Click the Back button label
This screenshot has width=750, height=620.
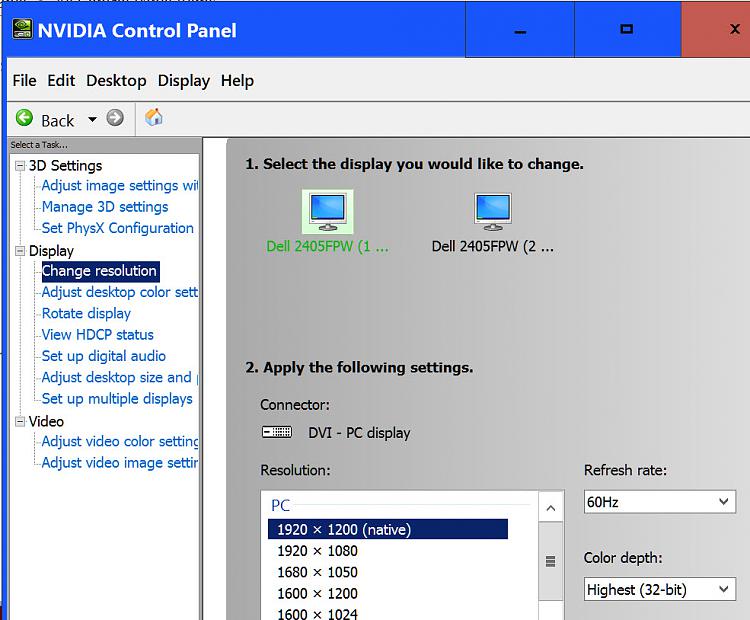57,121
